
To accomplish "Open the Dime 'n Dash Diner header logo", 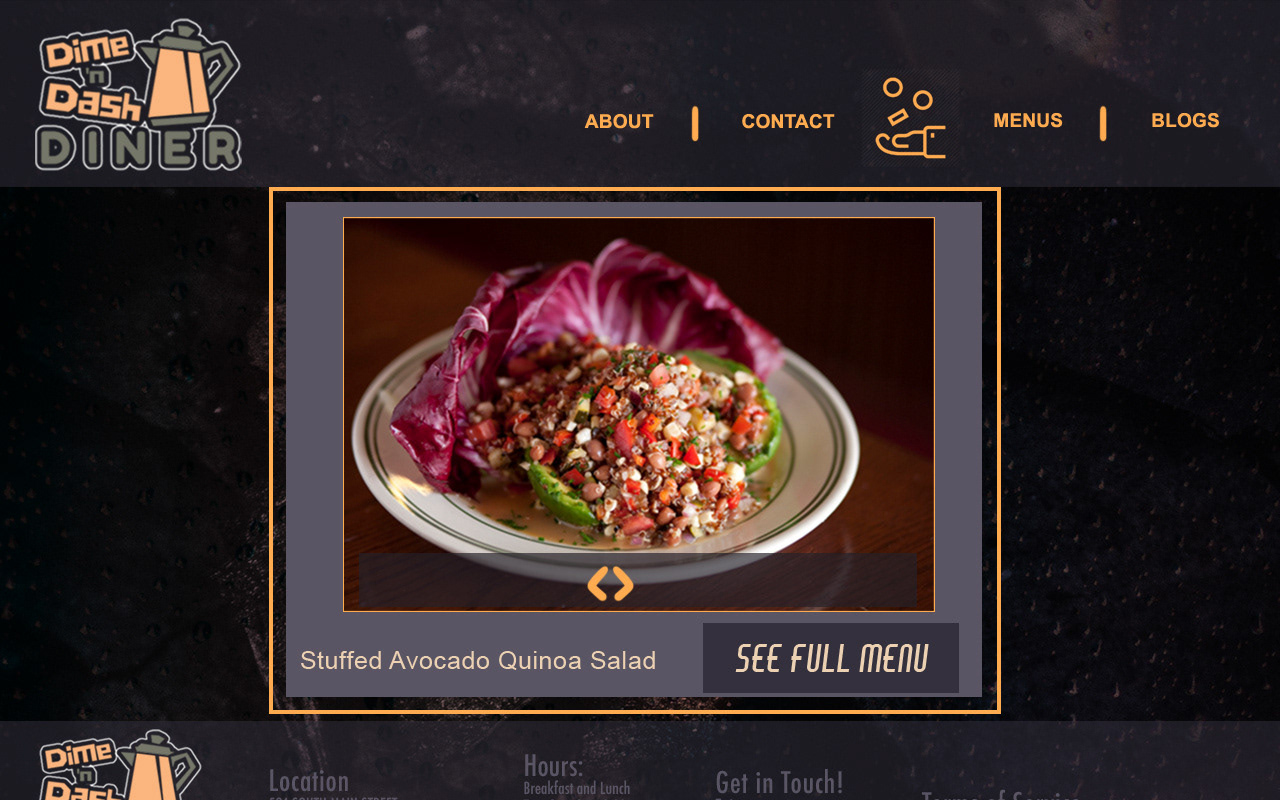I will pyautogui.click(x=139, y=95).
